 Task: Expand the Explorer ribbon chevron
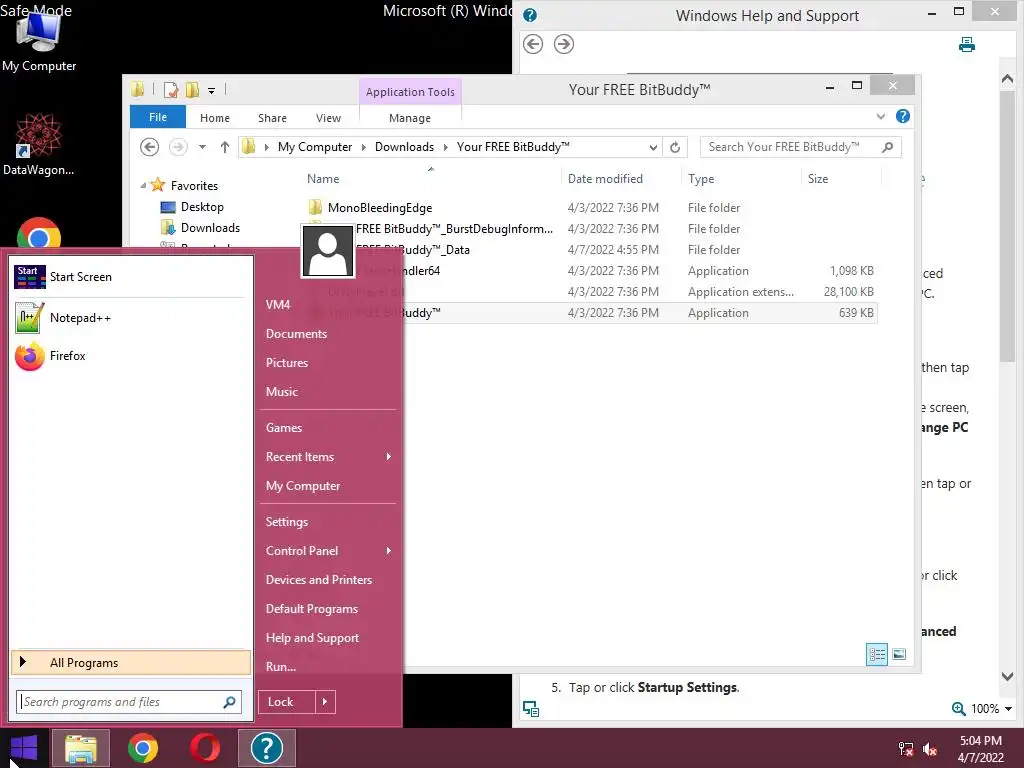(880, 116)
